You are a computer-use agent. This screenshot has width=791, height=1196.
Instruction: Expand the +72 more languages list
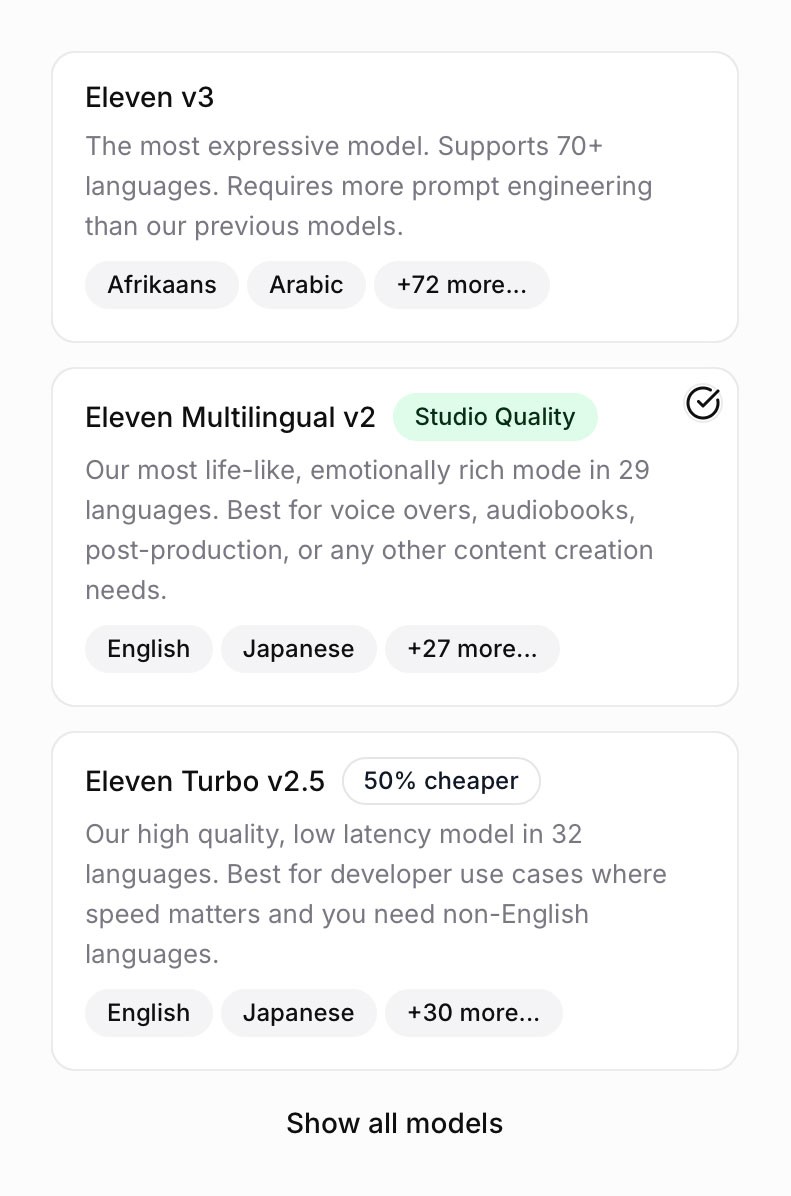(461, 285)
